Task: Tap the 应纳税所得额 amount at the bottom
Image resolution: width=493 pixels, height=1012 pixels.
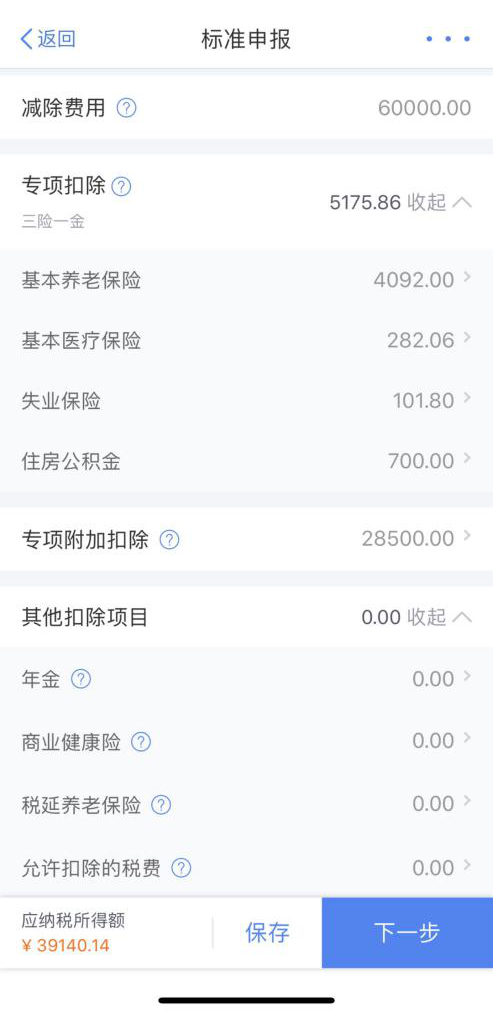Action: (x=65, y=946)
